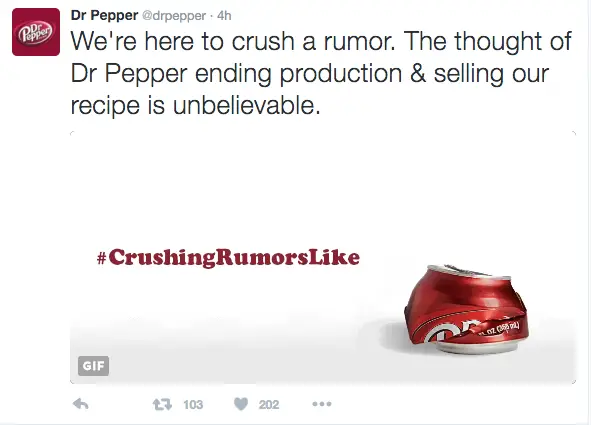View retweeters via the 103 count
Screen dimensions: 591x425
[x=193, y=405]
